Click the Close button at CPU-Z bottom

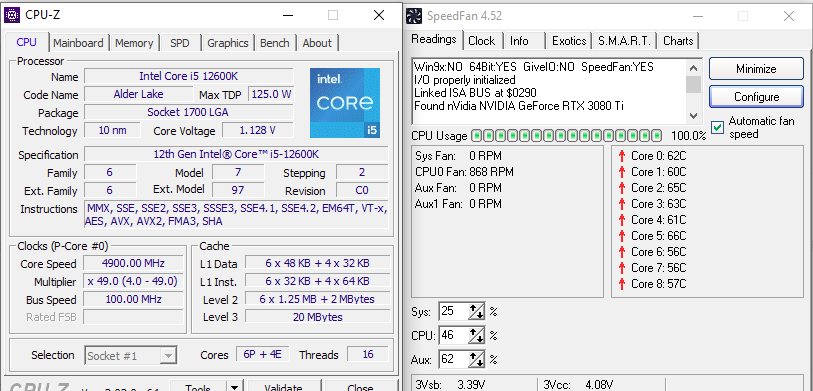[x=360, y=386]
